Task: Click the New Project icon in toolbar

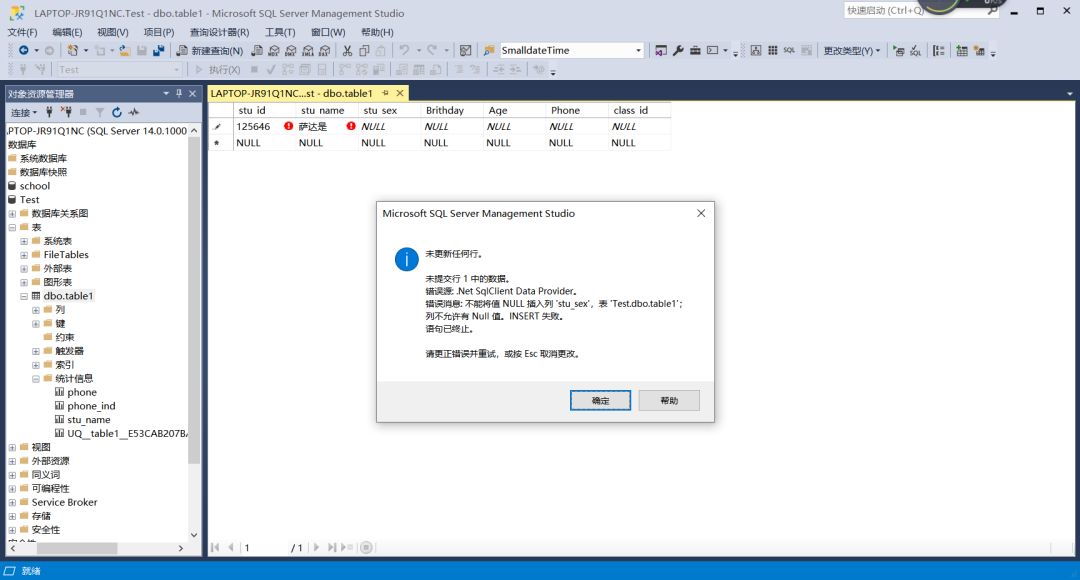Action: (x=72, y=50)
